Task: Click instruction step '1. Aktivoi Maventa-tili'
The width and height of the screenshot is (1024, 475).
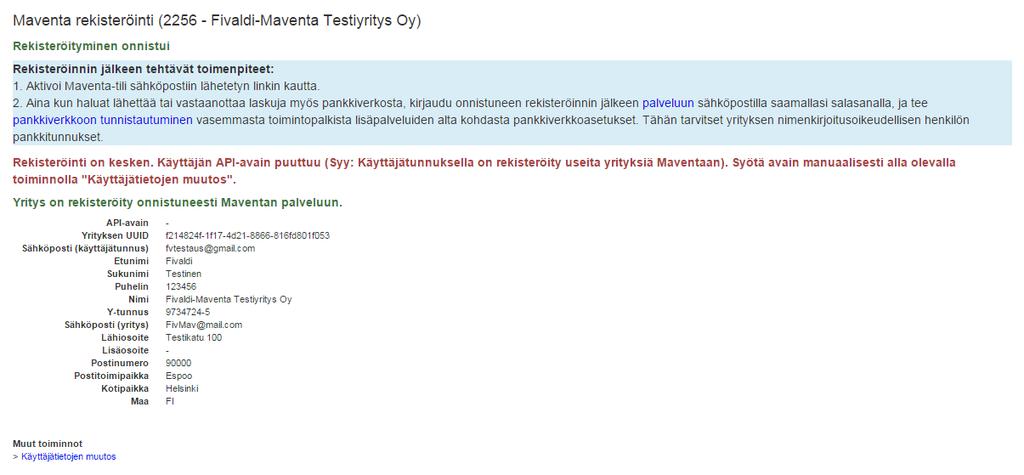Action: point(167,86)
